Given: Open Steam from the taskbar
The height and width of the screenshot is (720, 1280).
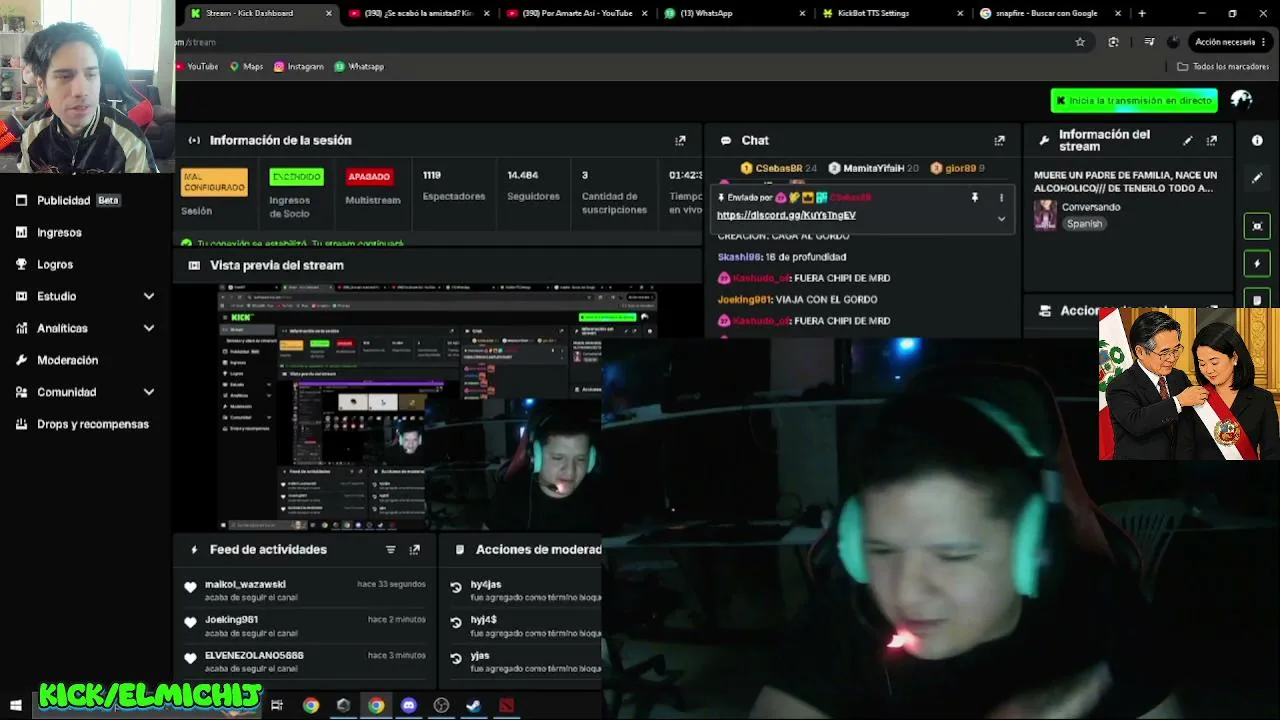Looking at the screenshot, I should pyautogui.click(x=473, y=705).
